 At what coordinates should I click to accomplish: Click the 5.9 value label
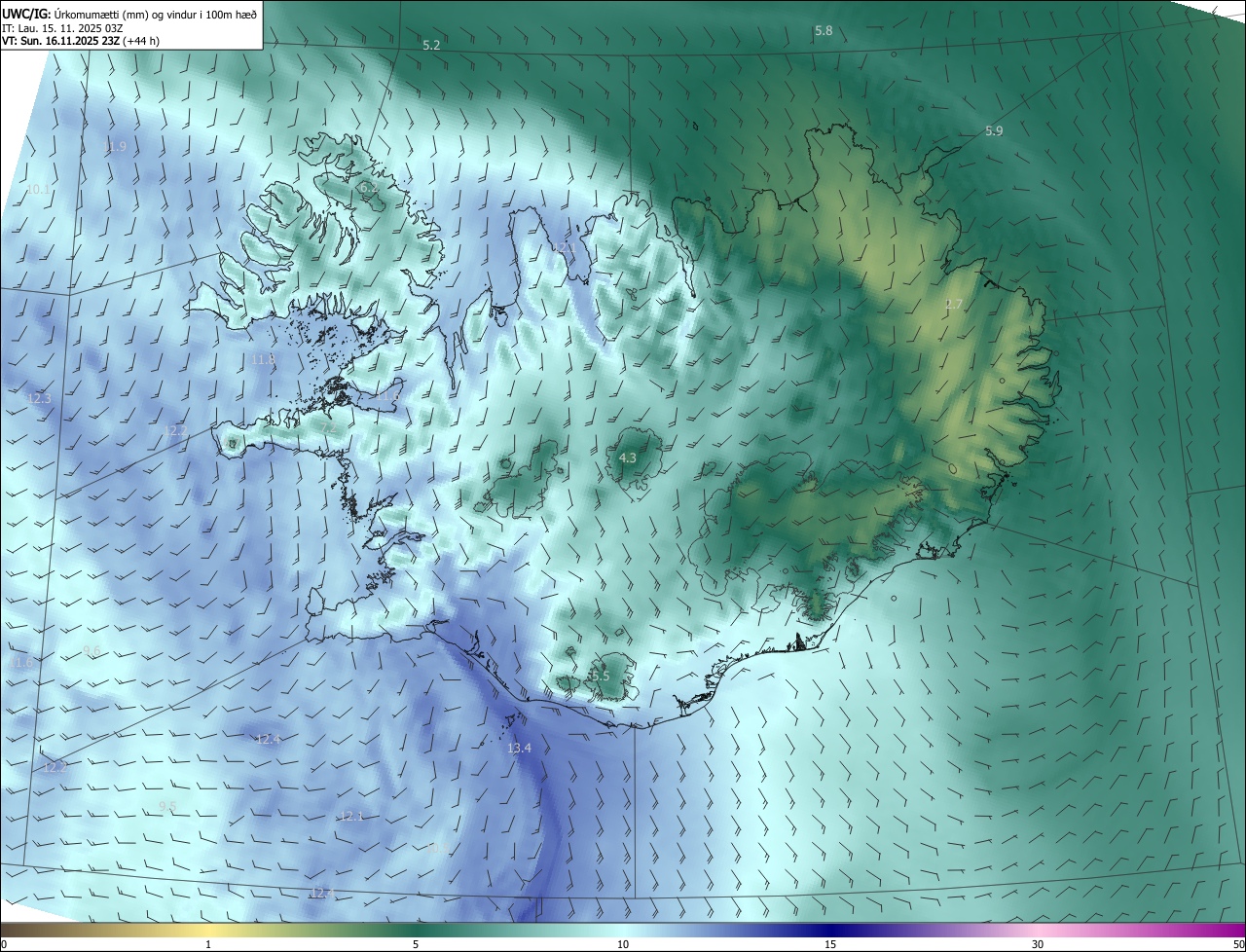coord(994,130)
